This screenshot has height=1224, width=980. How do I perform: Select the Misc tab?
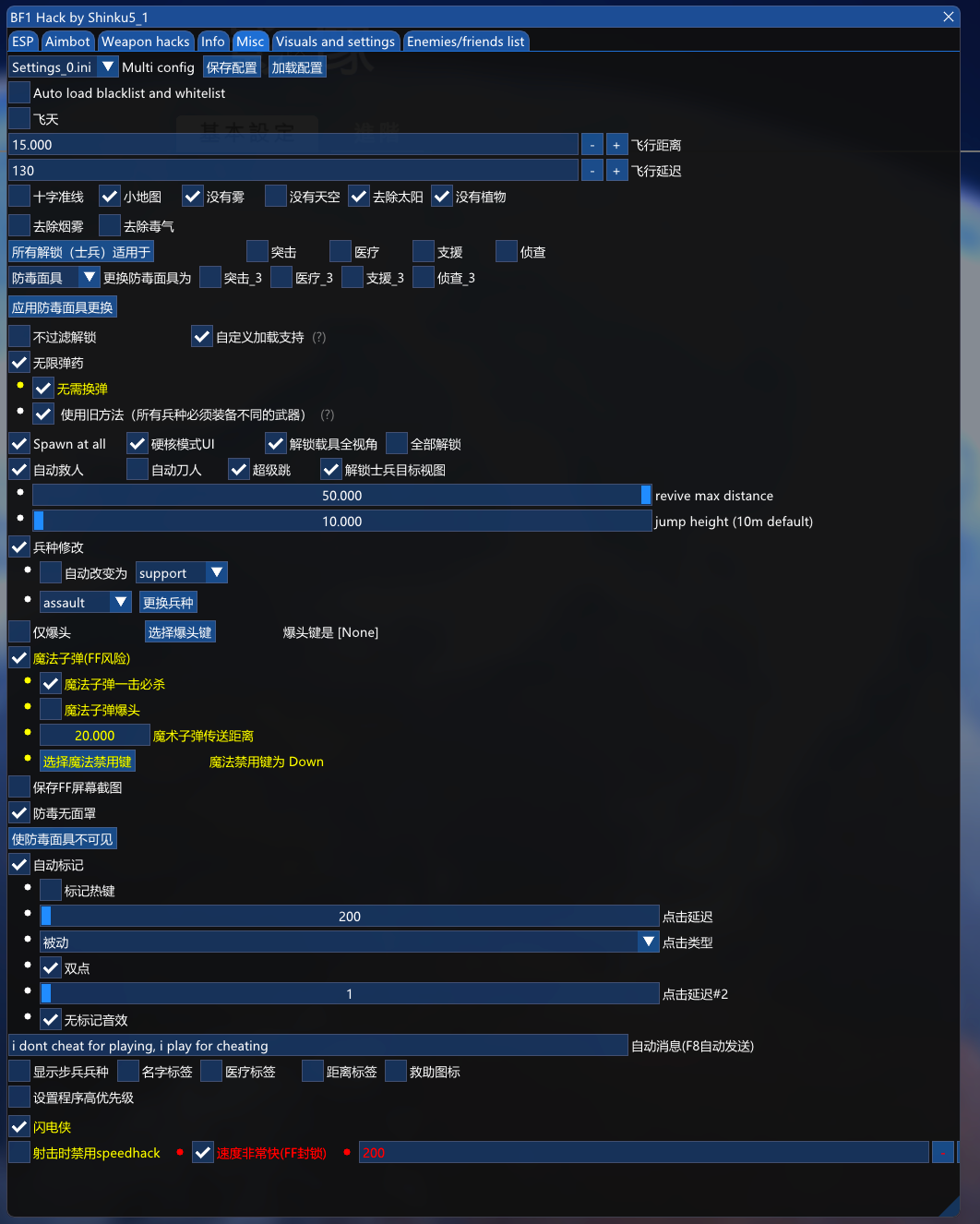[x=250, y=42]
